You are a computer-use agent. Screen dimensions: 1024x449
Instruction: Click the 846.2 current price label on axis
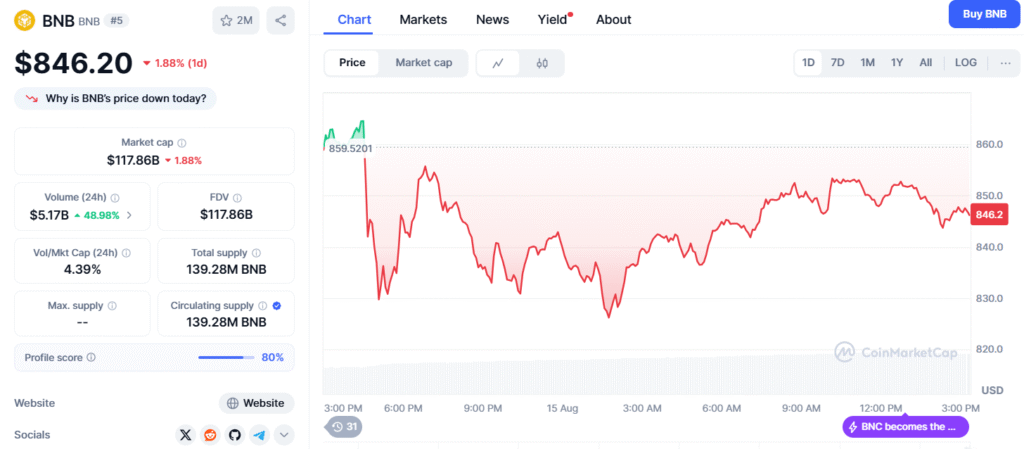(x=989, y=215)
